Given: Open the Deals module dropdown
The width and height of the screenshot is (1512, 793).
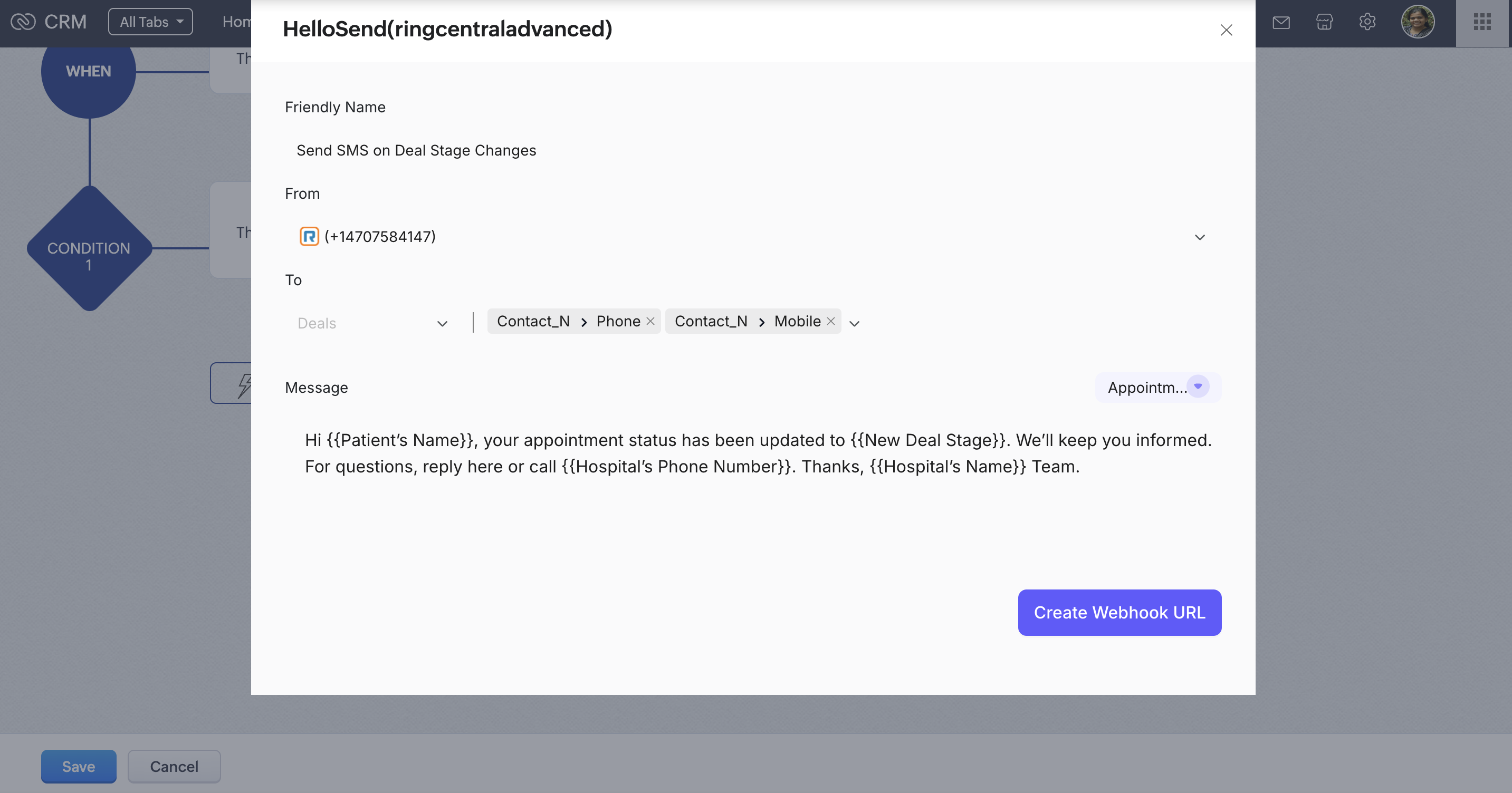Looking at the screenshot, I should coord(374,323).
